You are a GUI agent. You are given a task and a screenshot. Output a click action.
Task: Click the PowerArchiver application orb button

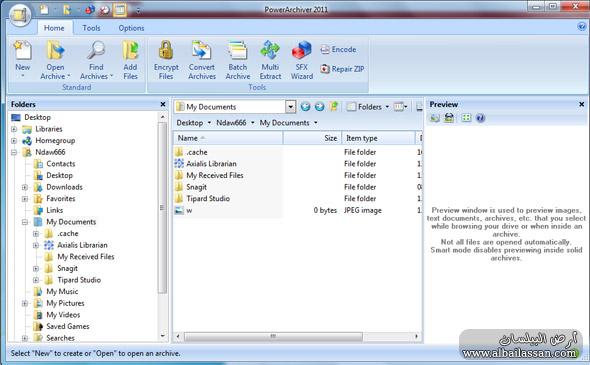click(20, 15)
